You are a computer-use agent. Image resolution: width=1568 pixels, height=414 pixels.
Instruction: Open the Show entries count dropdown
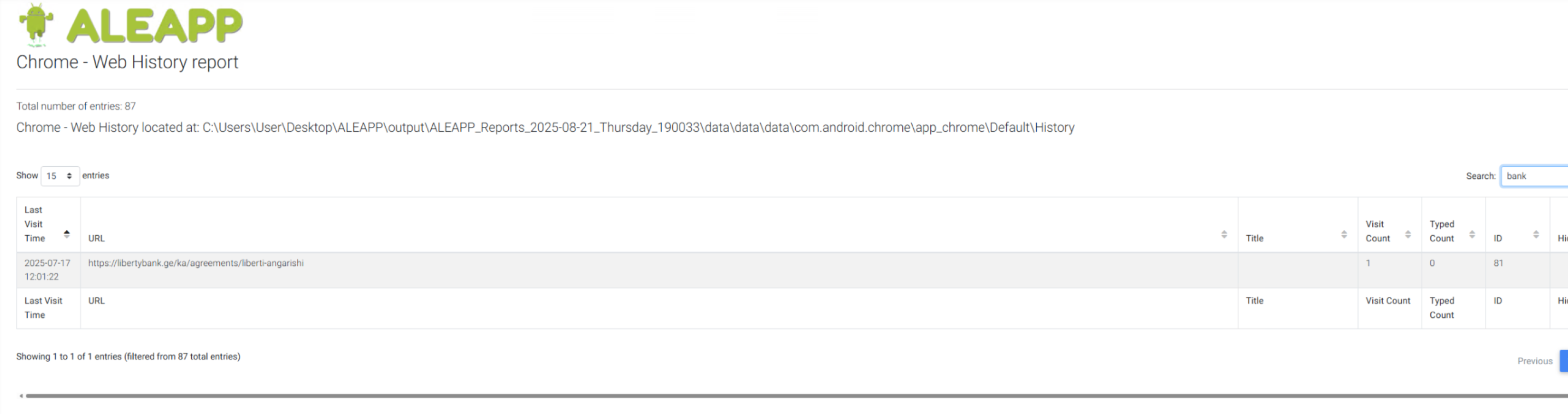pos(60,176)
